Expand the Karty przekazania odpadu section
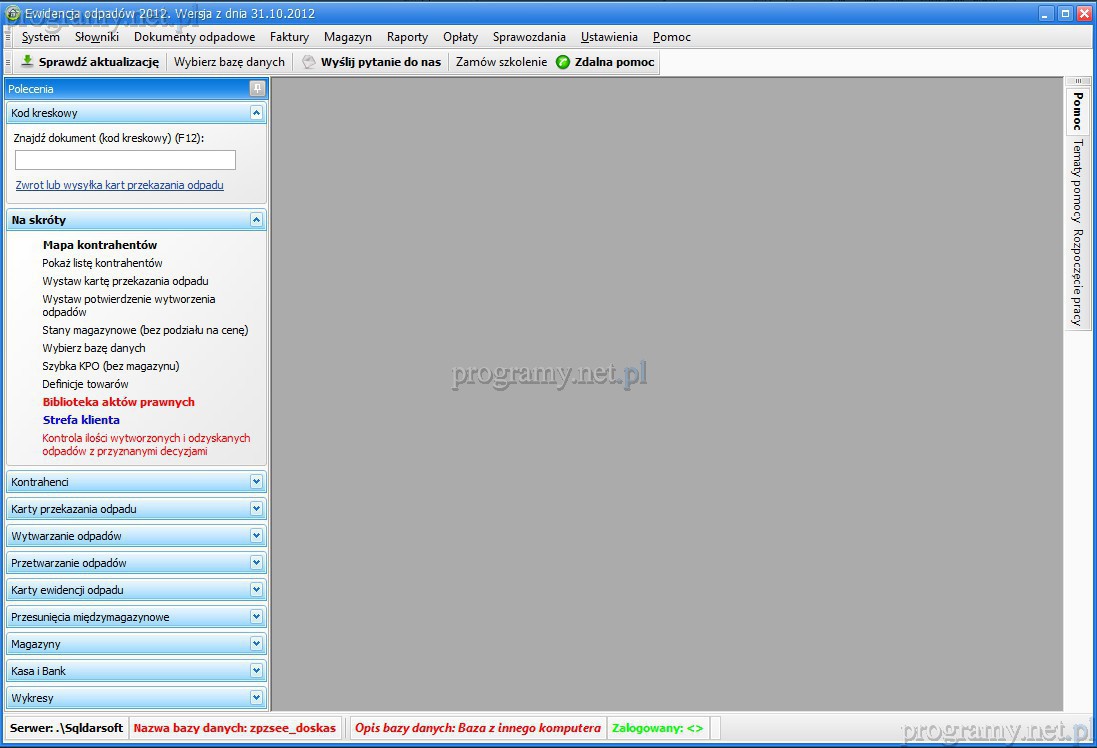This screenshot has height=748, width=1097. click(x=256, y=509)
